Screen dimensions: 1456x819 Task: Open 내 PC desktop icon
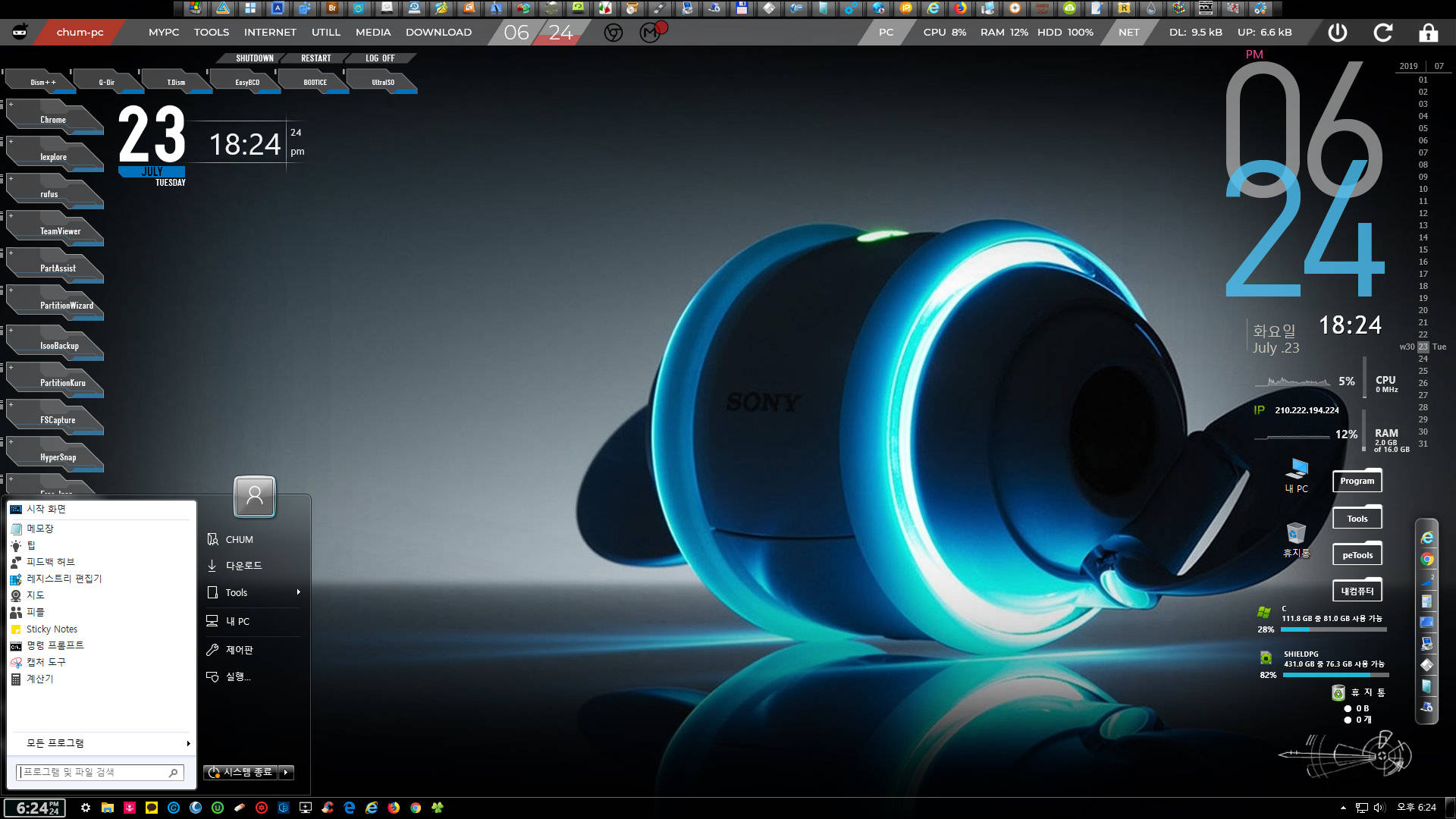1297,475
